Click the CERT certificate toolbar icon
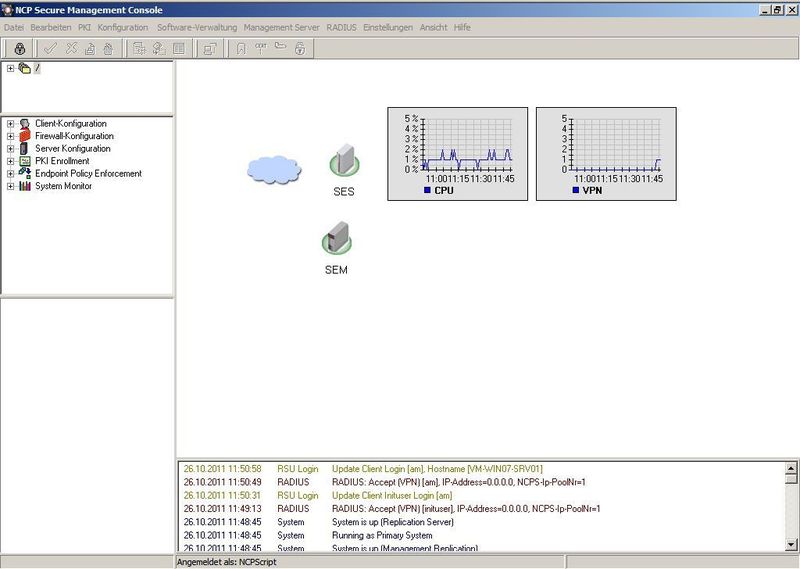The width and height of the screenshot is (800, 569). click(x=261, y=48)
